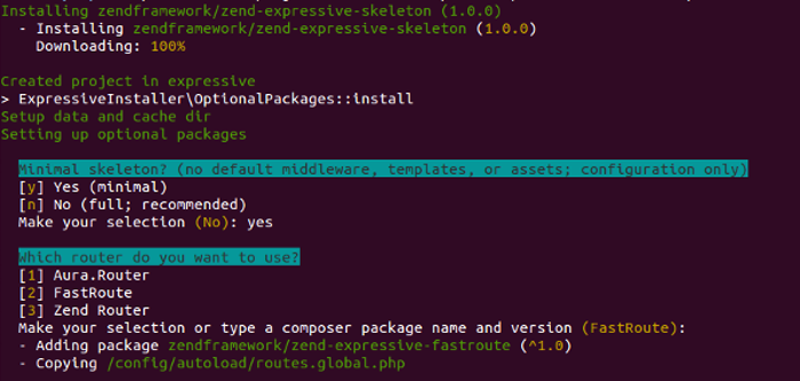Select the [2] FastRoute option line
This screenshot has width=800, height=381.
(76, 293)
